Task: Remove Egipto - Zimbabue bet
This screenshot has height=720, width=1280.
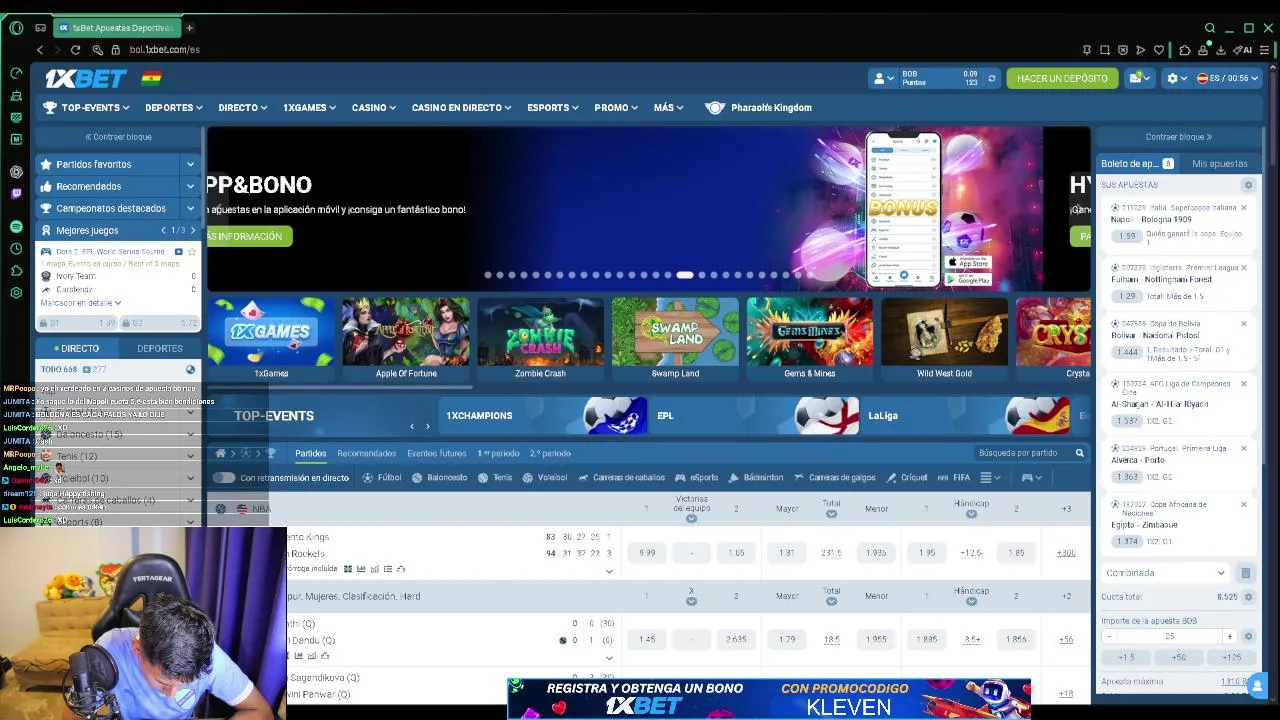Action: click(x=1244, y=504)
